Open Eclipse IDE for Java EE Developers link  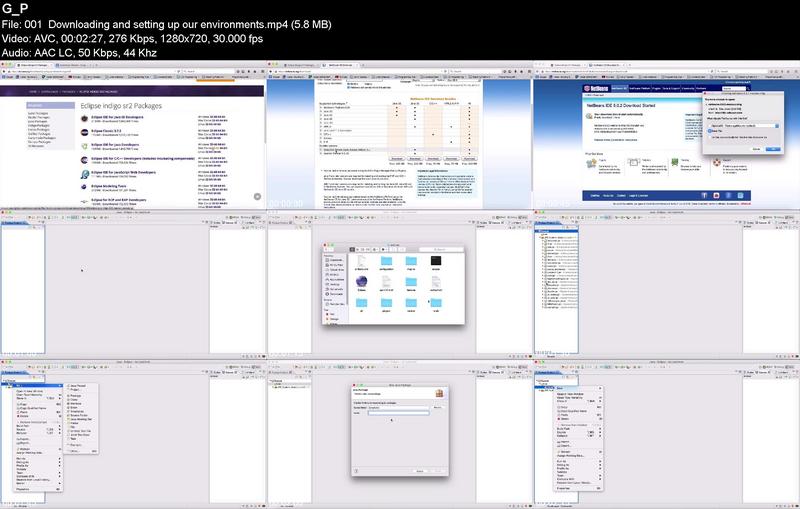pos(117,117)
